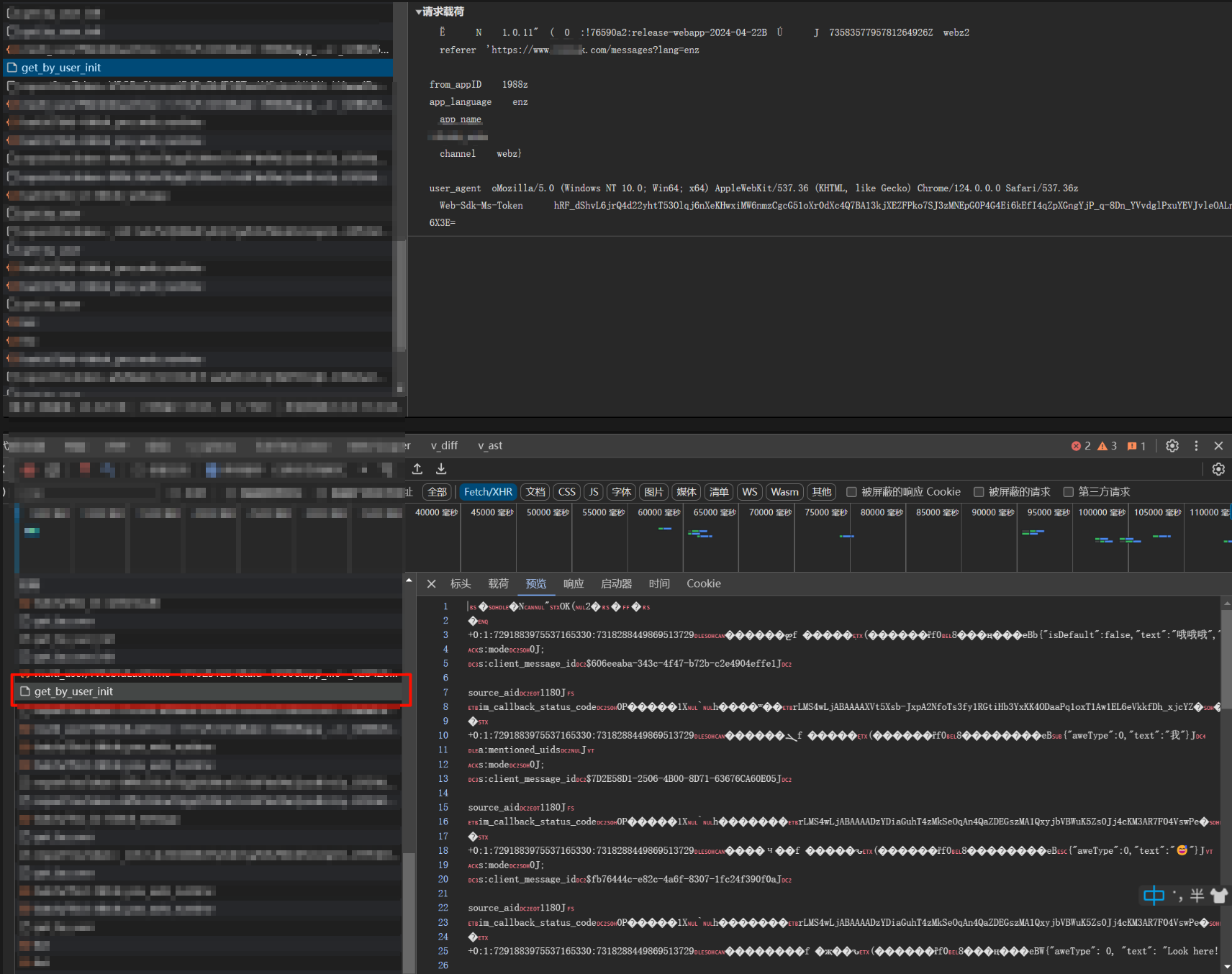The image size is (1232, 974).
Task: Select the Fetch/XHR filter
Action: coord(488,492)
